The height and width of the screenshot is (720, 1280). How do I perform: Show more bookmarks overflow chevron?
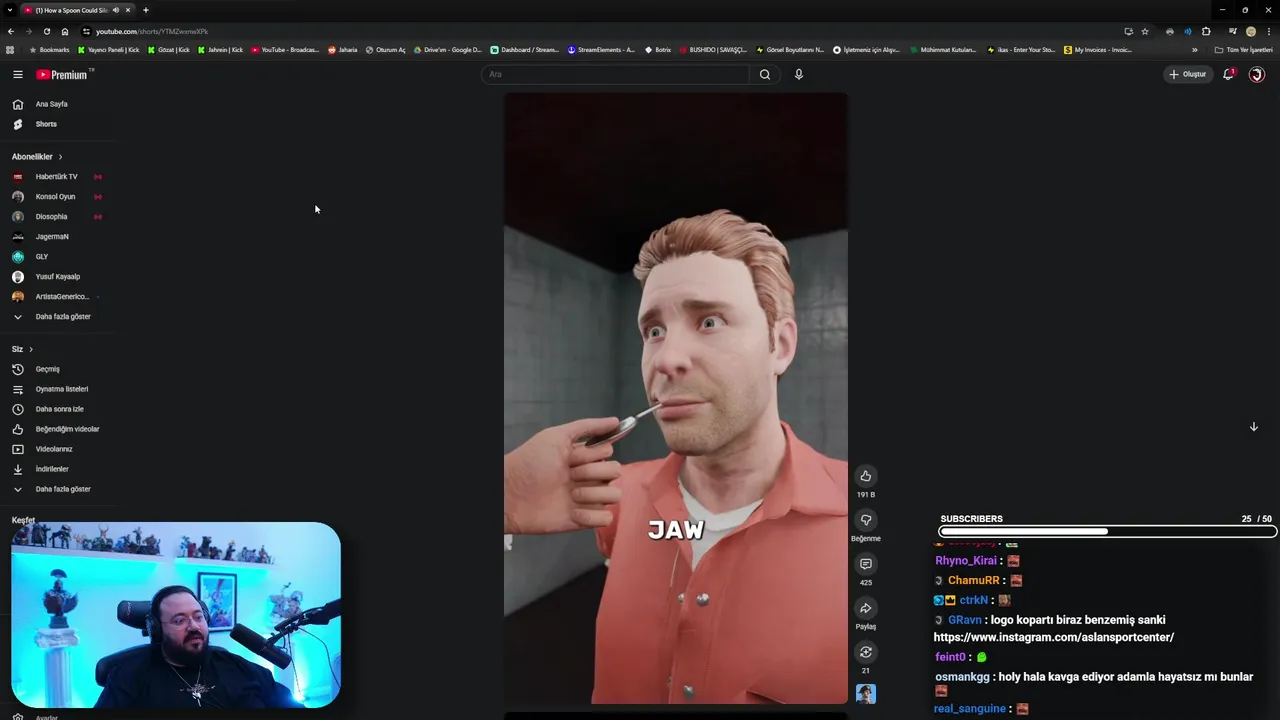pos(1194,50)
